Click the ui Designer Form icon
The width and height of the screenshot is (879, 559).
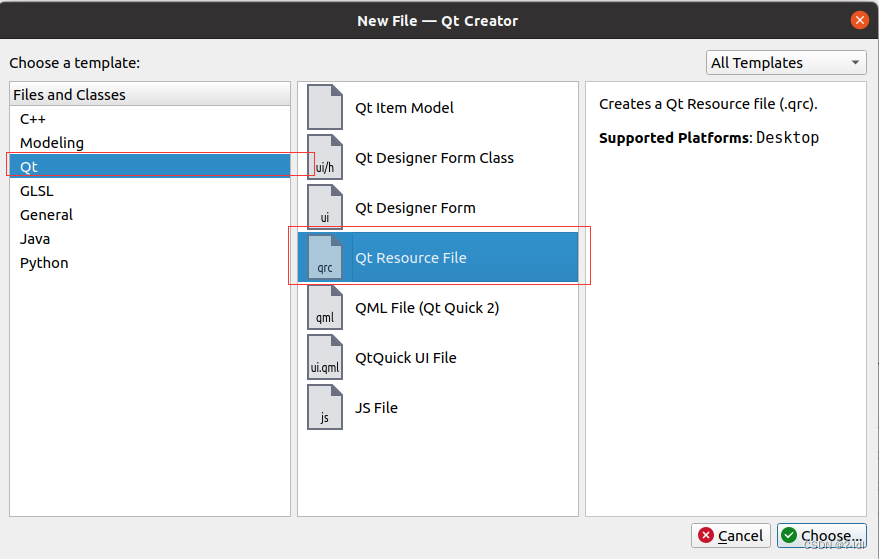(x=325, y=207)
